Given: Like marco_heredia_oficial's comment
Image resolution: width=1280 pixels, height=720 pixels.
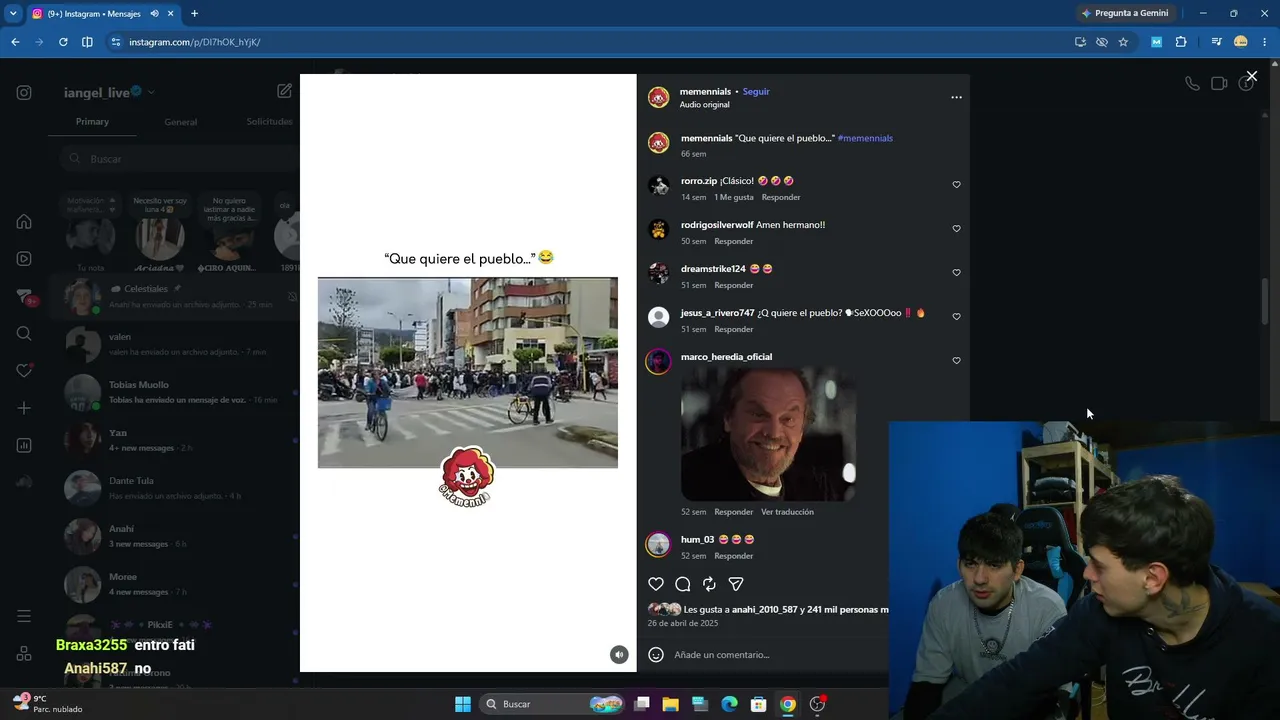Looking at the screenshot, I should point(956,361).
